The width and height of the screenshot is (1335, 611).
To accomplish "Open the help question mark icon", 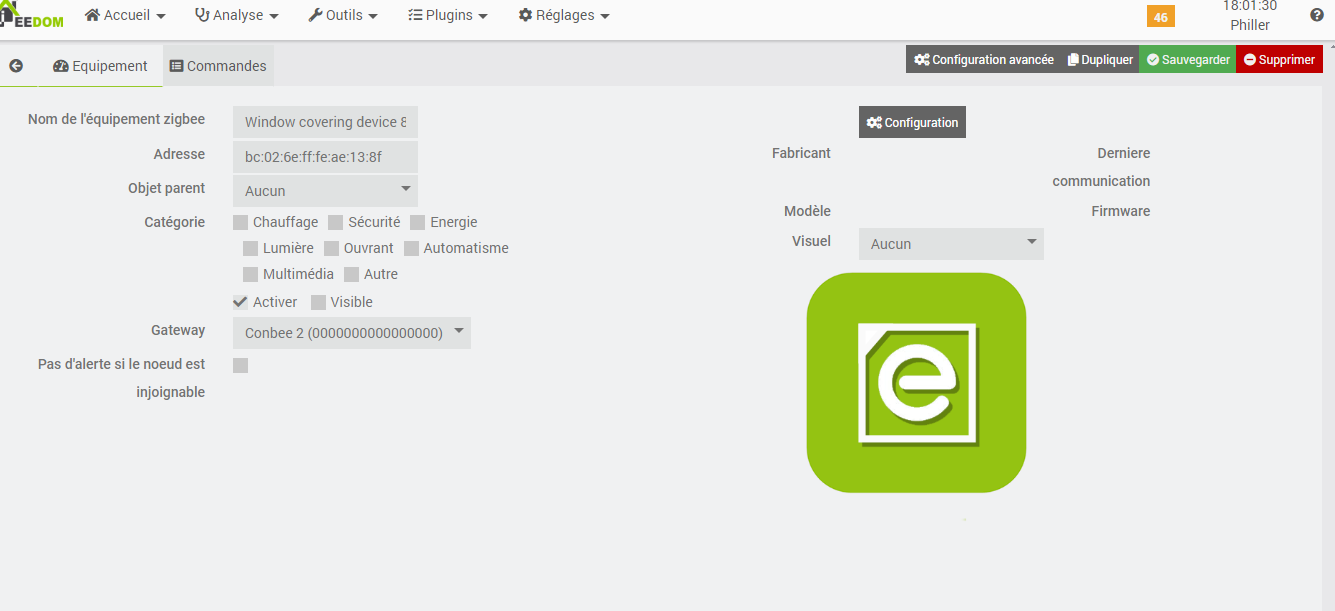I will 1317,15.
